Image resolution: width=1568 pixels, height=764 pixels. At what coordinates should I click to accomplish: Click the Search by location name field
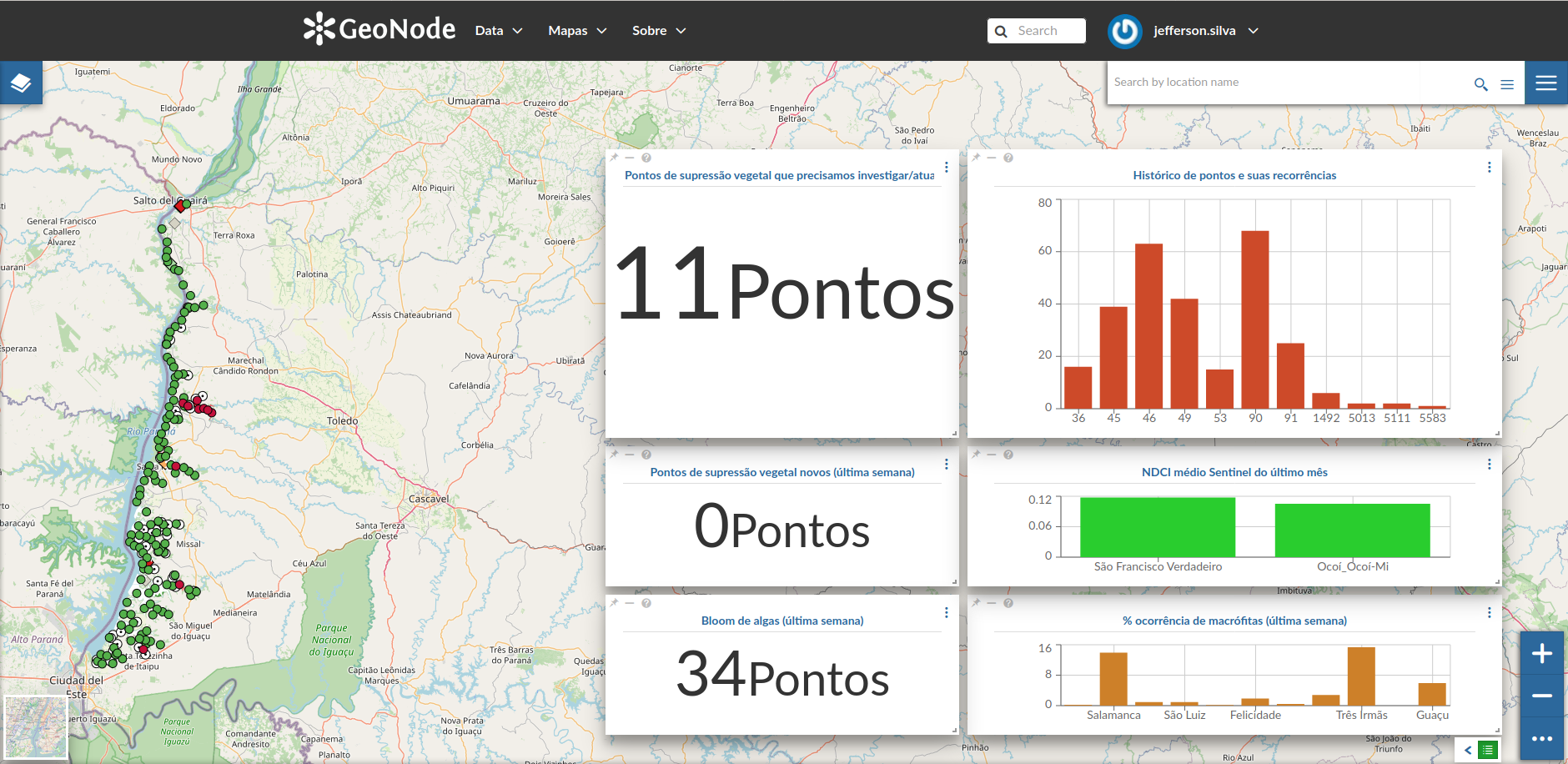coord(1289,83)
